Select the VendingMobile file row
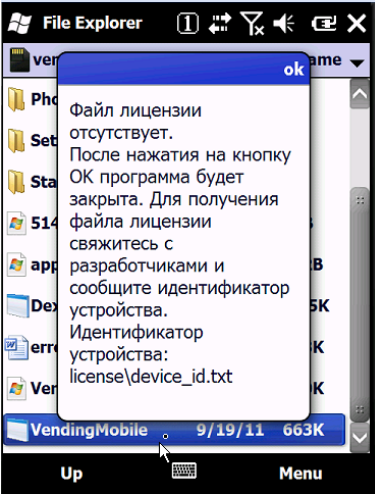The image size is (375, 494). [x=174, y=430]
